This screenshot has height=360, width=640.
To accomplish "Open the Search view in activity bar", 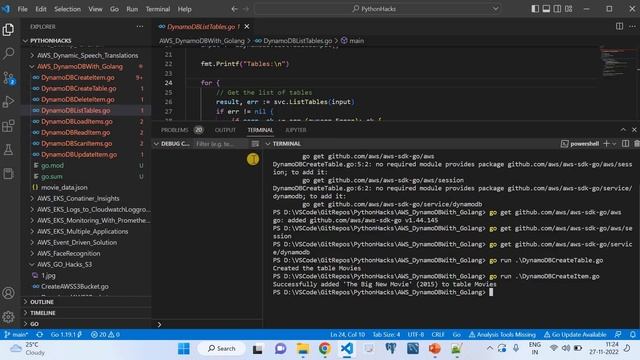I will coord(8,53).
